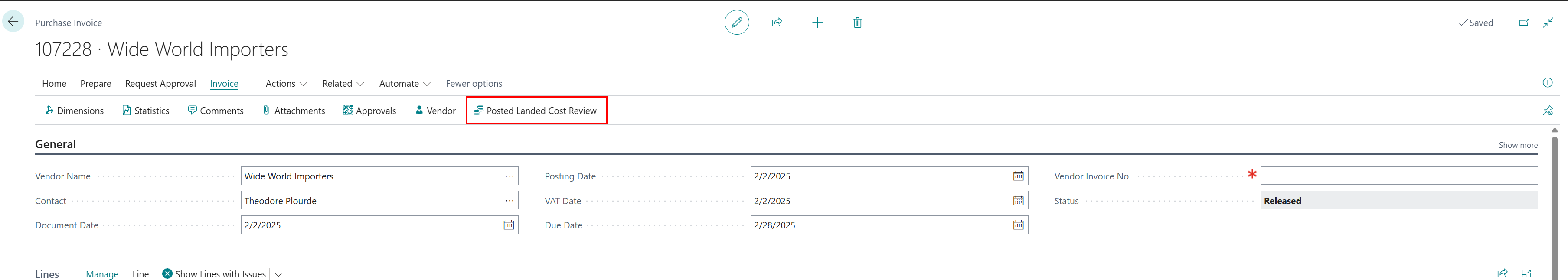Click Show more in General section
Image resolution: width=1568 pixels, height=280 pixels.
pos(1517,145)
